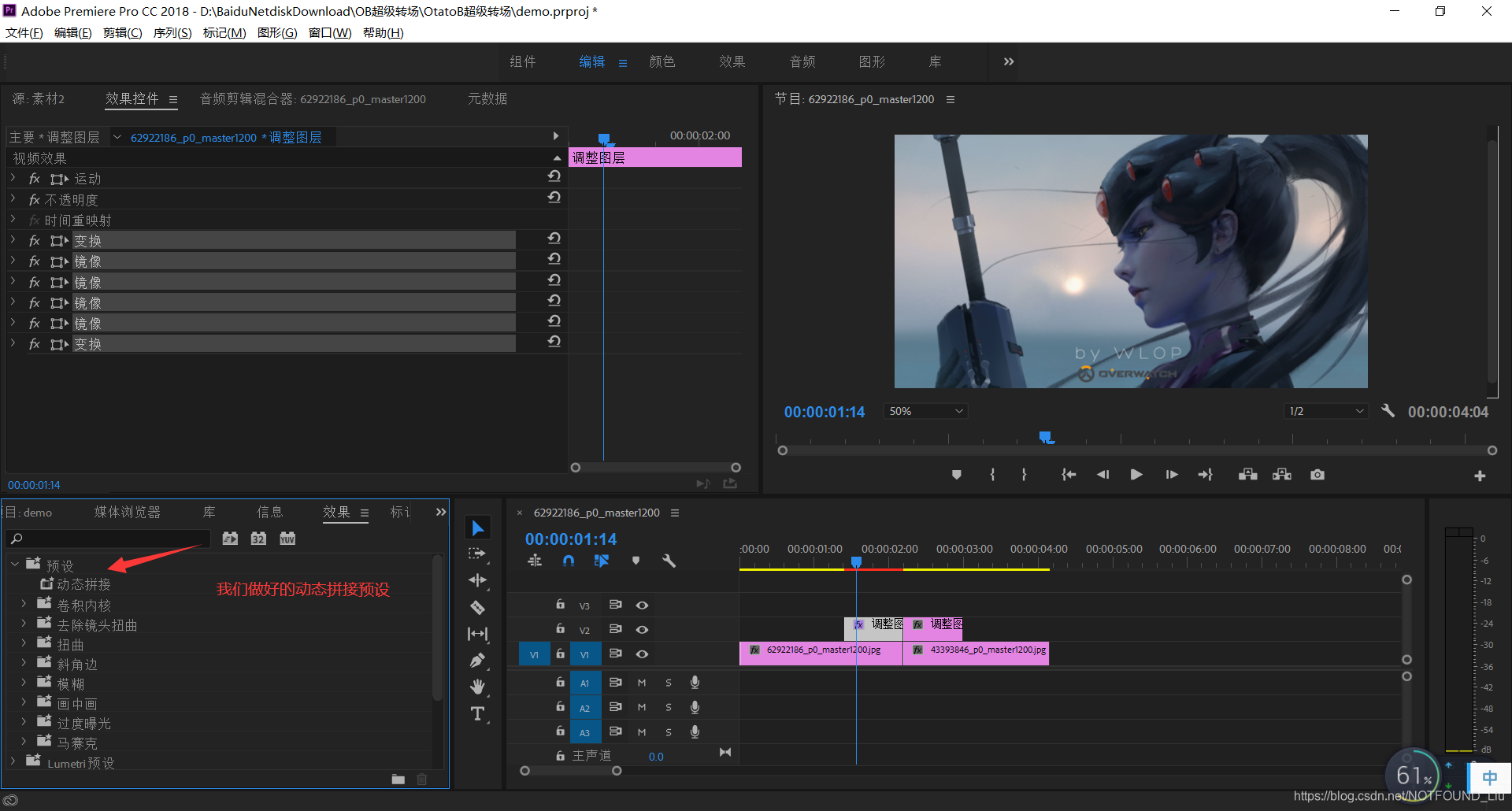Image resolution: width=1512 pixels, height=811 pixels.
Task: Select the Selection tool arrow
Action: [478, 528]
